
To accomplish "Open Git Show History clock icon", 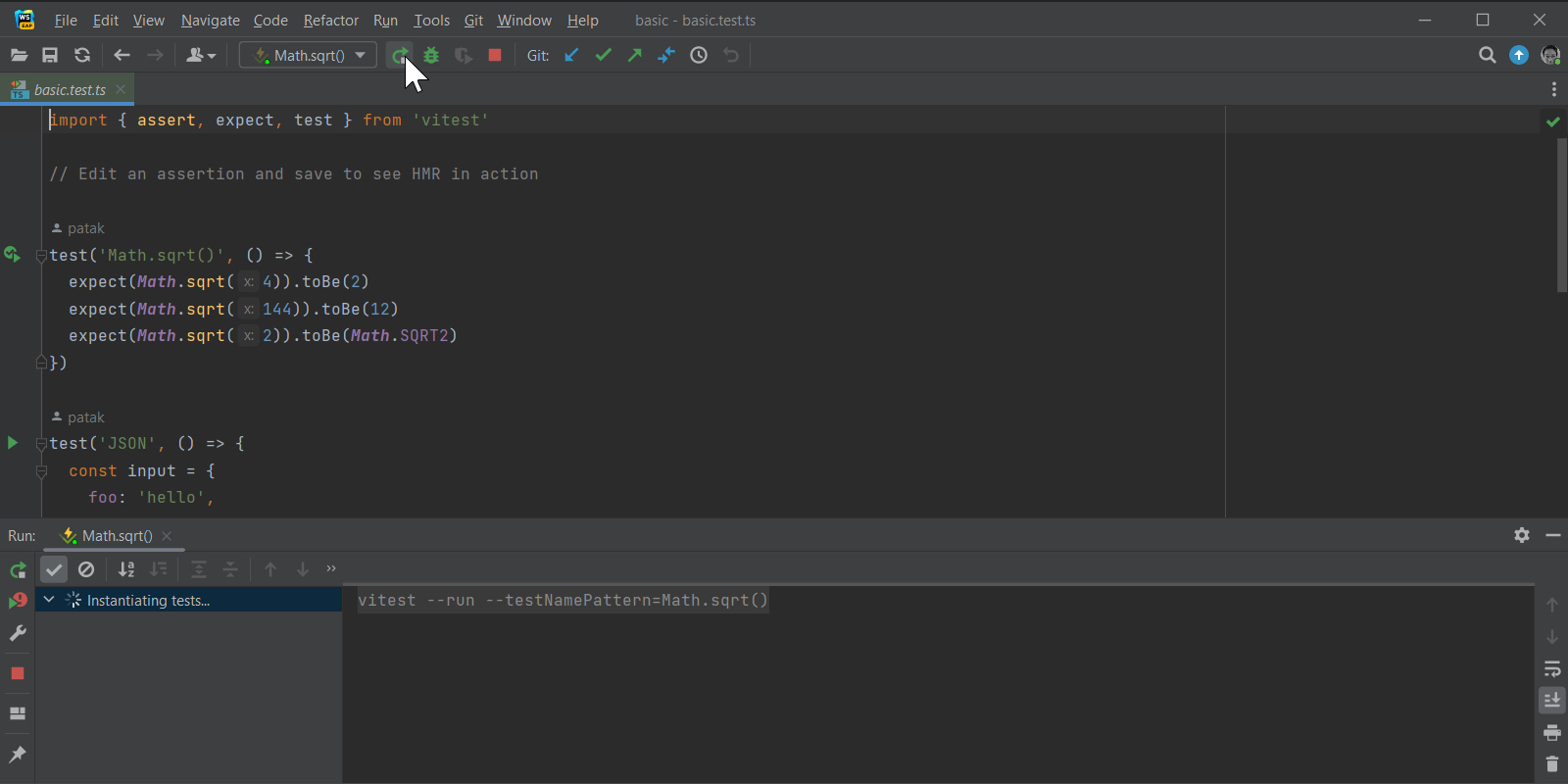I will pyautogui.click(x=699, y=56).
